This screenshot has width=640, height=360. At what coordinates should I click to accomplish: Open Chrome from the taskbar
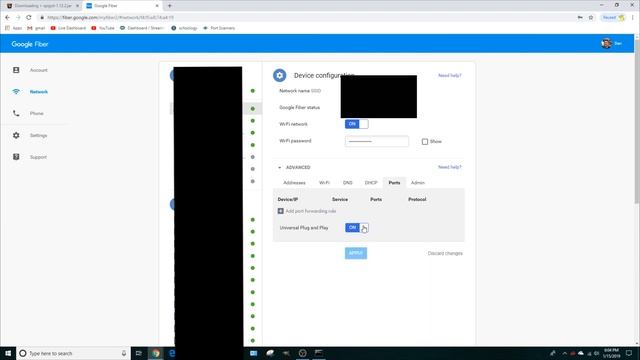(156, 353)
